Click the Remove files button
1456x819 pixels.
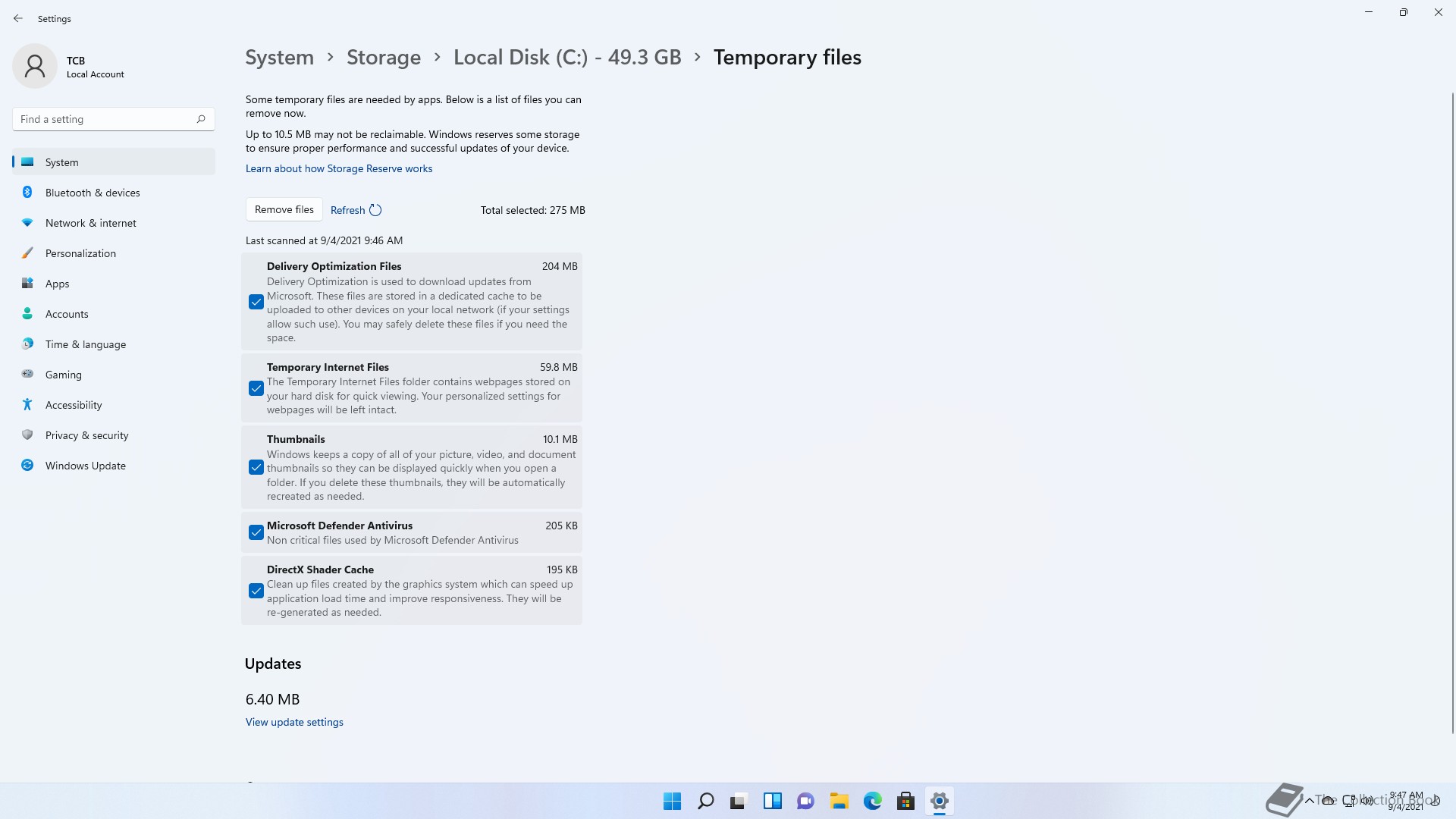point(284,209)
